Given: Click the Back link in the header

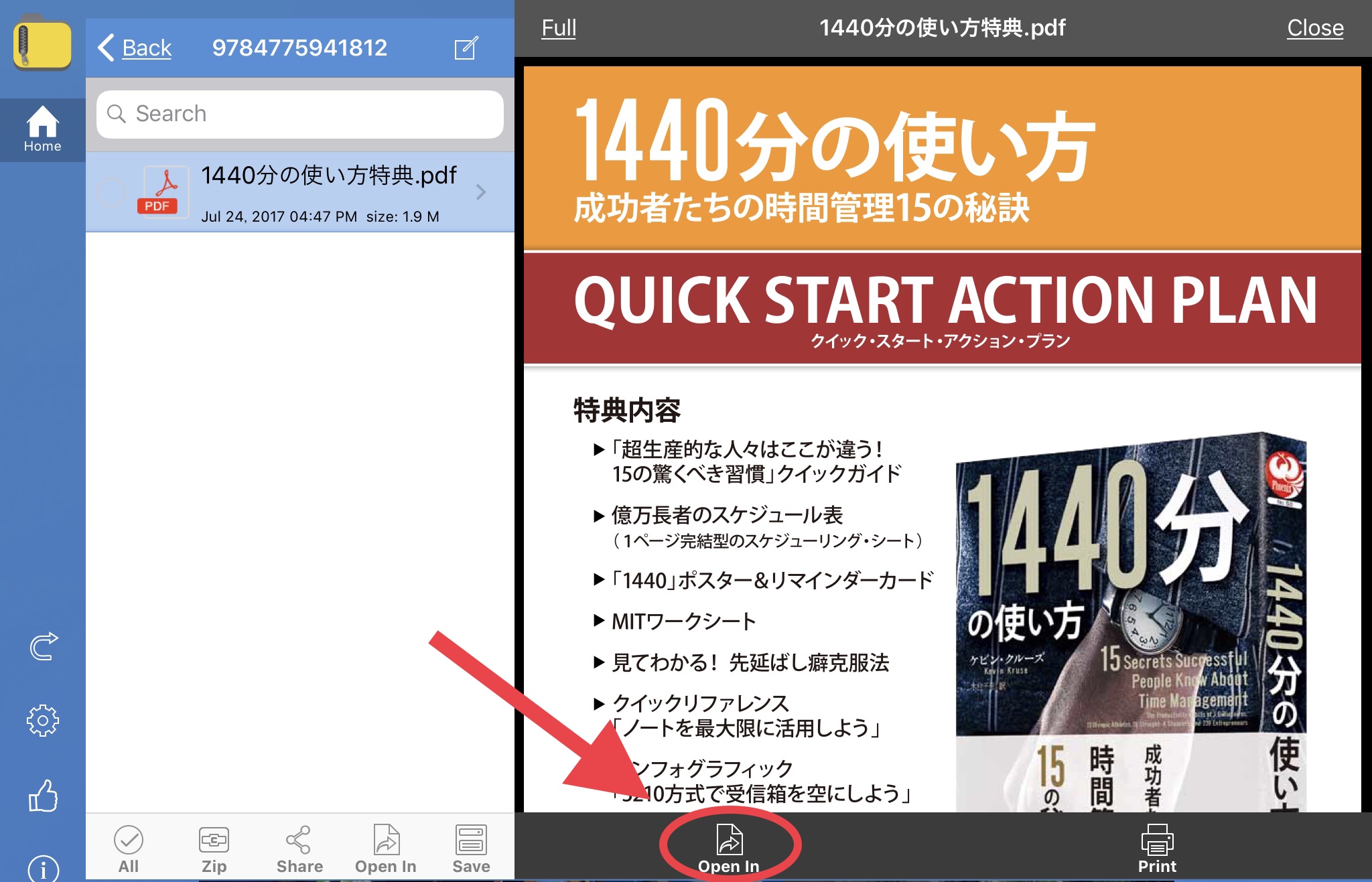Looking at the screenshot, I should point(135,48).
